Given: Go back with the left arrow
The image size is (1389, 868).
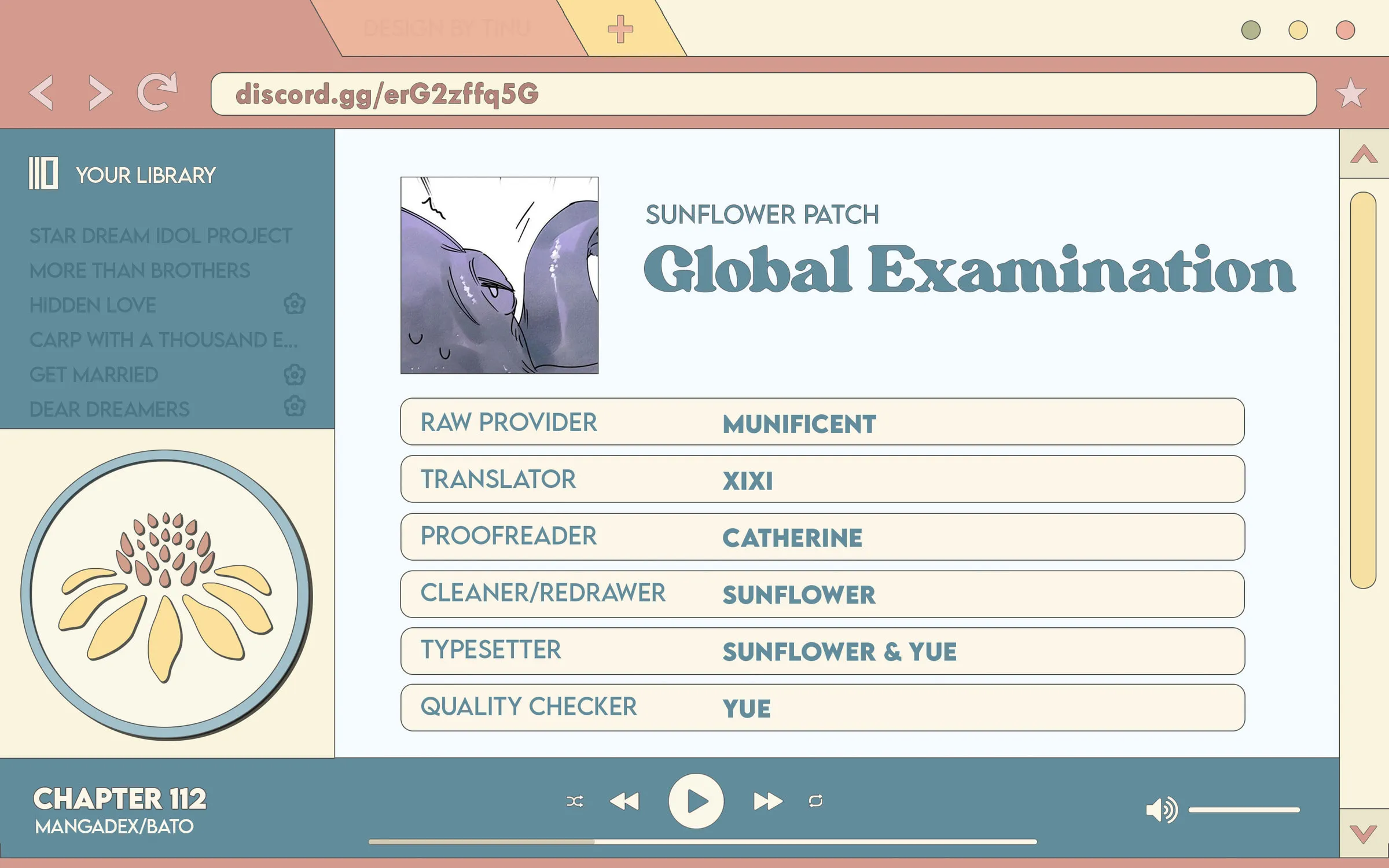Looking at the screenshot, I should [x=42, y=93].
